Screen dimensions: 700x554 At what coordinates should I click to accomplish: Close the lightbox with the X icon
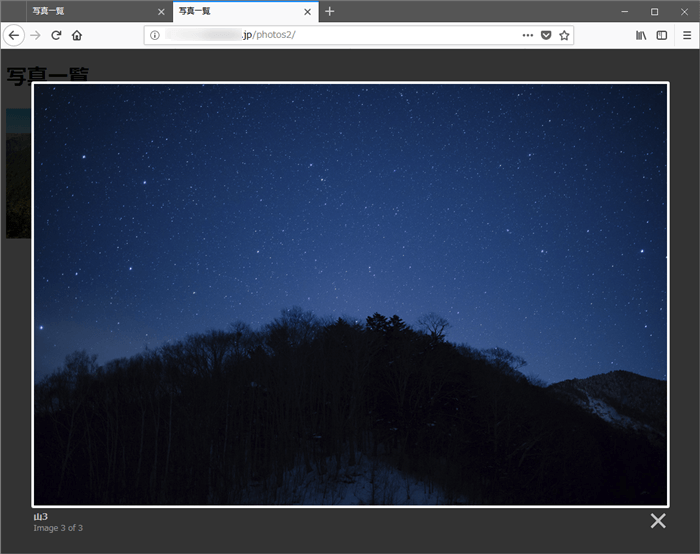pos(658,520)
